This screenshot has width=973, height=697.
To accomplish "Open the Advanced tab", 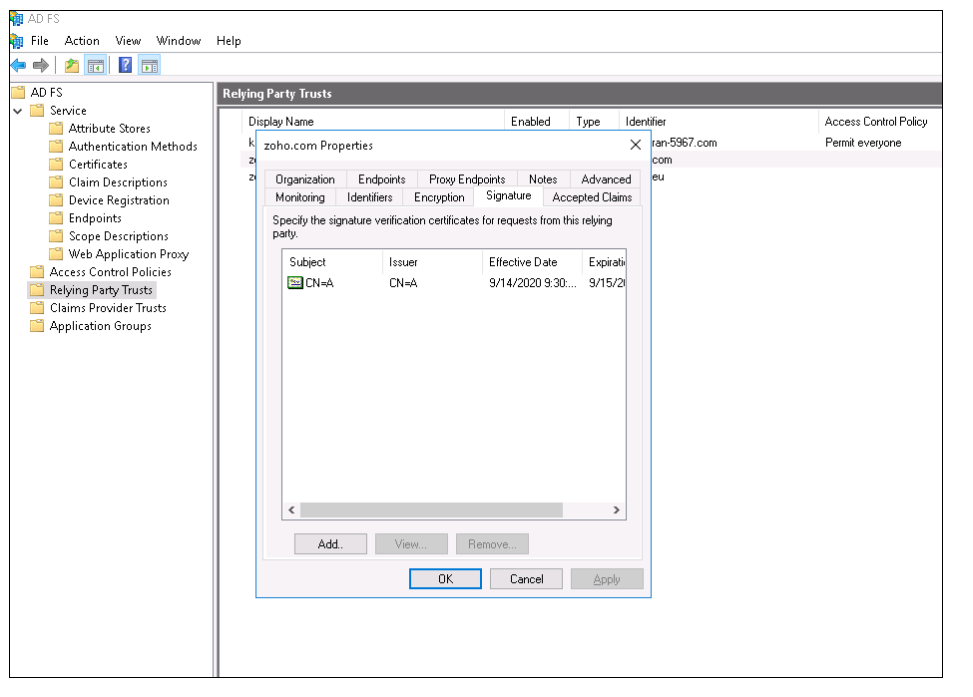I will click(x=606, y=179).
